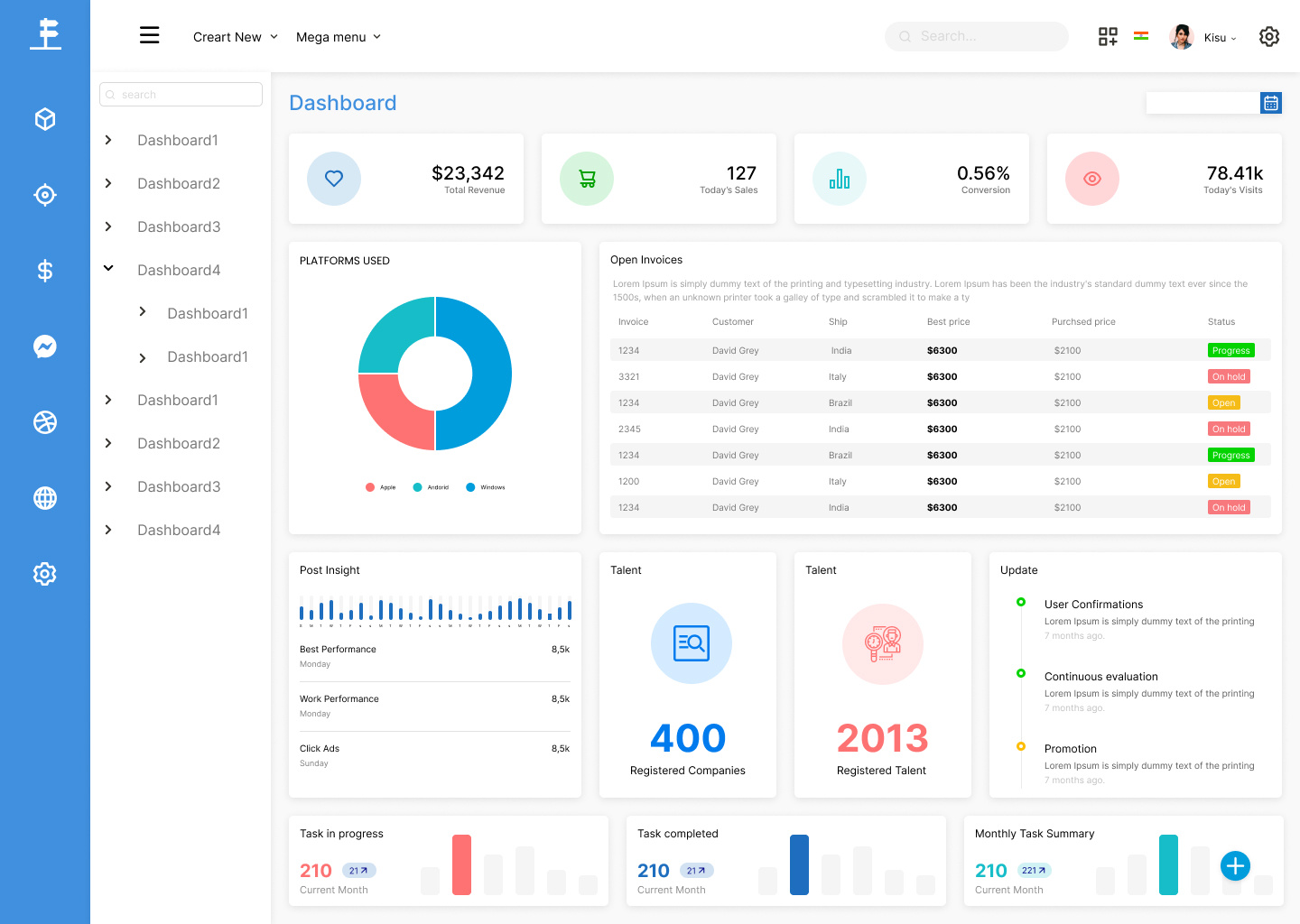Select the India flag language icon
Viewport: 1300px width, 924px height.
pyautogui.click(x=1141, y=36)
